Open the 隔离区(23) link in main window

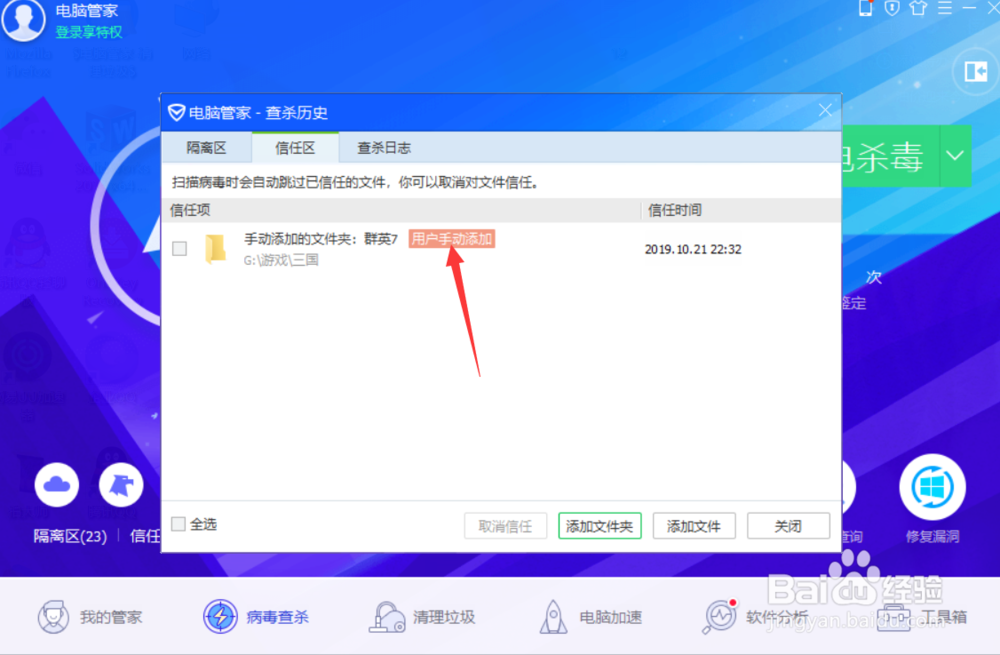pyautogui.click(x=70, y=536)
